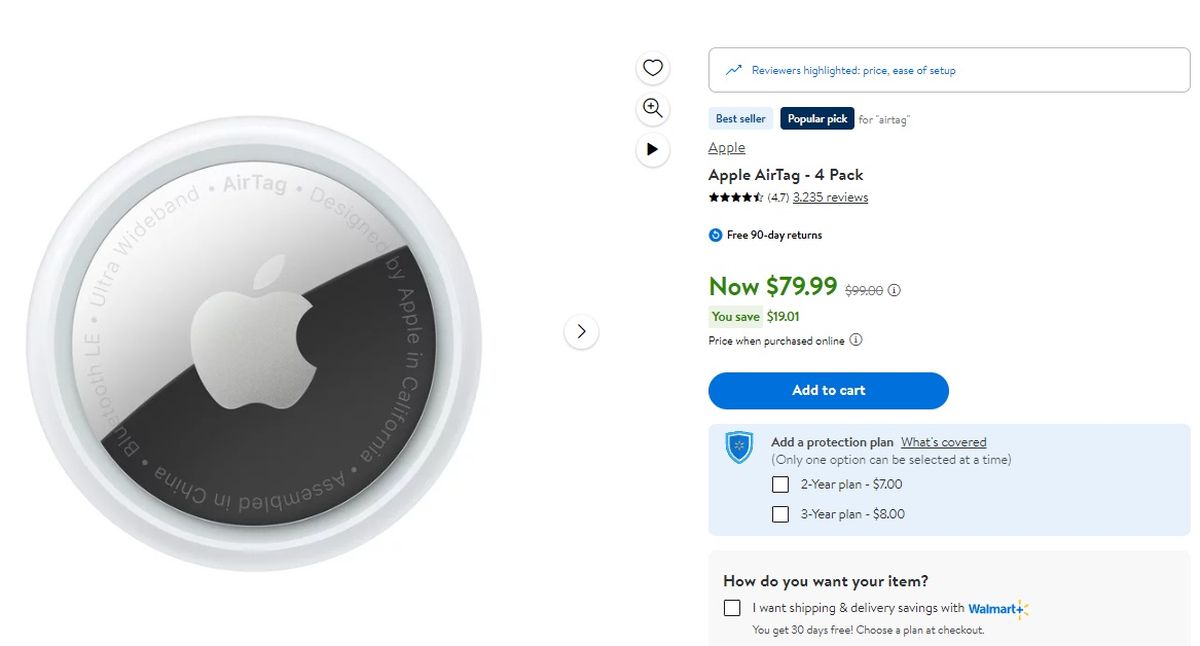Click the Best seller badge
The width and height of the screenshot is (1200, 646).
(740, 119)
